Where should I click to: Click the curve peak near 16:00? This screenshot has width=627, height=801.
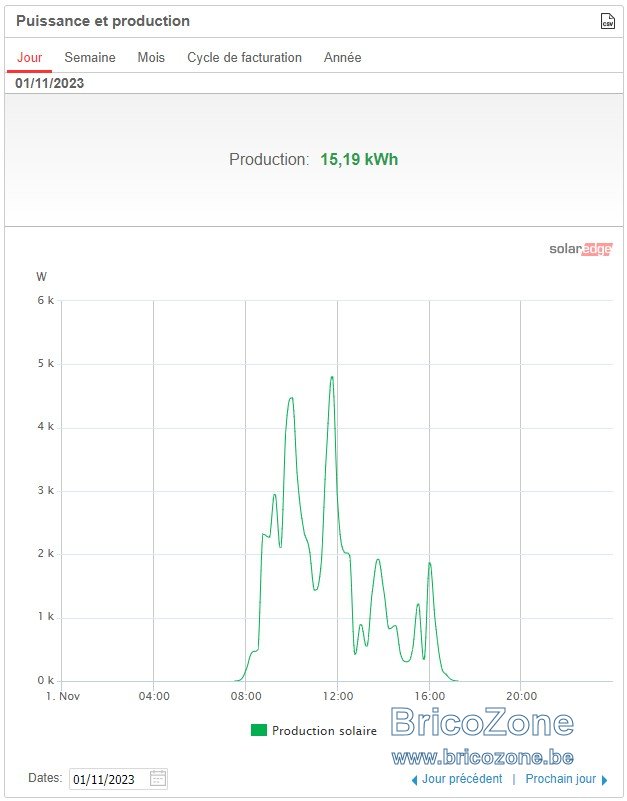pyautogui.click(x=430, y=563)
